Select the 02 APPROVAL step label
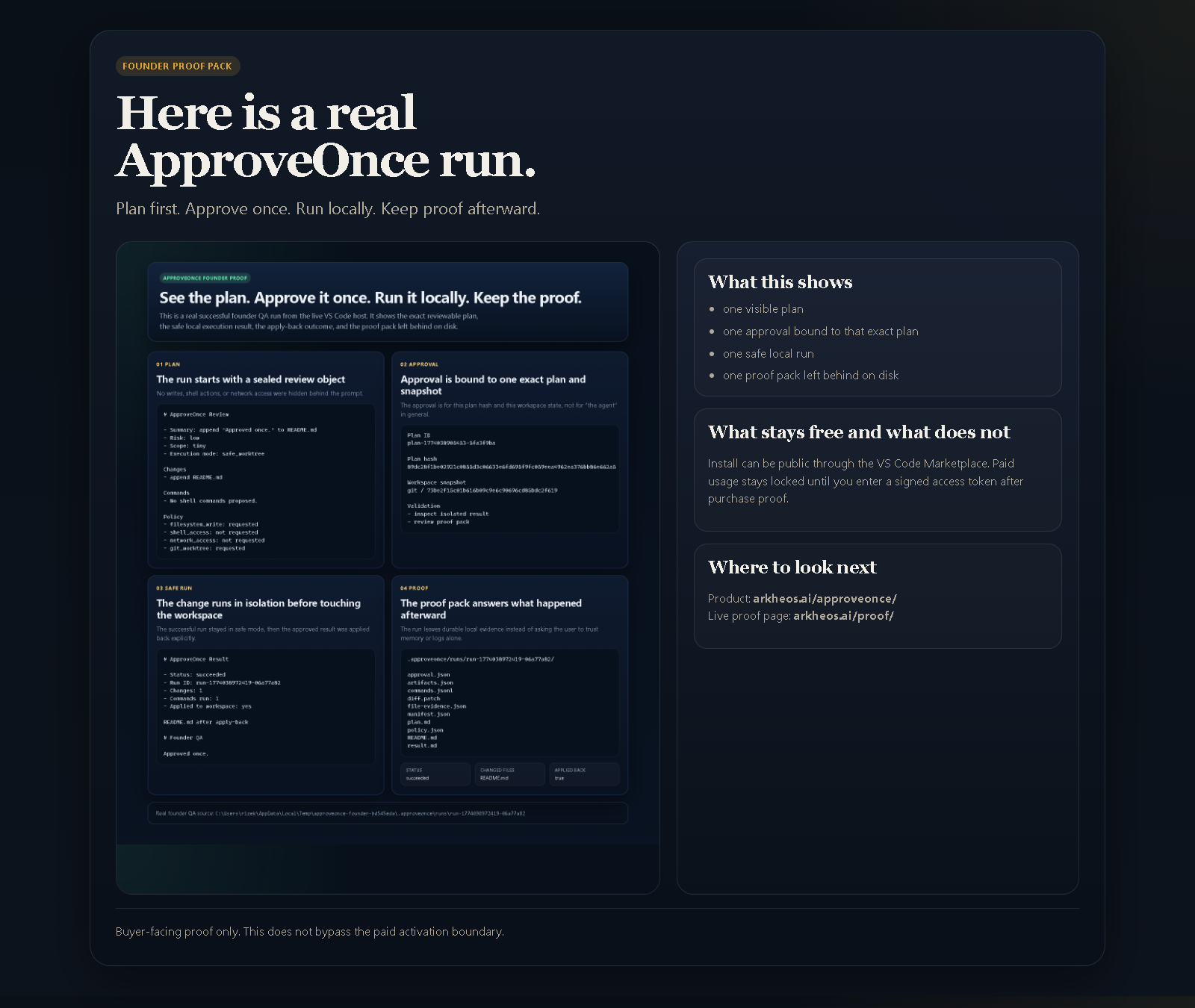The height and width of the screenshot is (1008, 1195). pos(420,364)
